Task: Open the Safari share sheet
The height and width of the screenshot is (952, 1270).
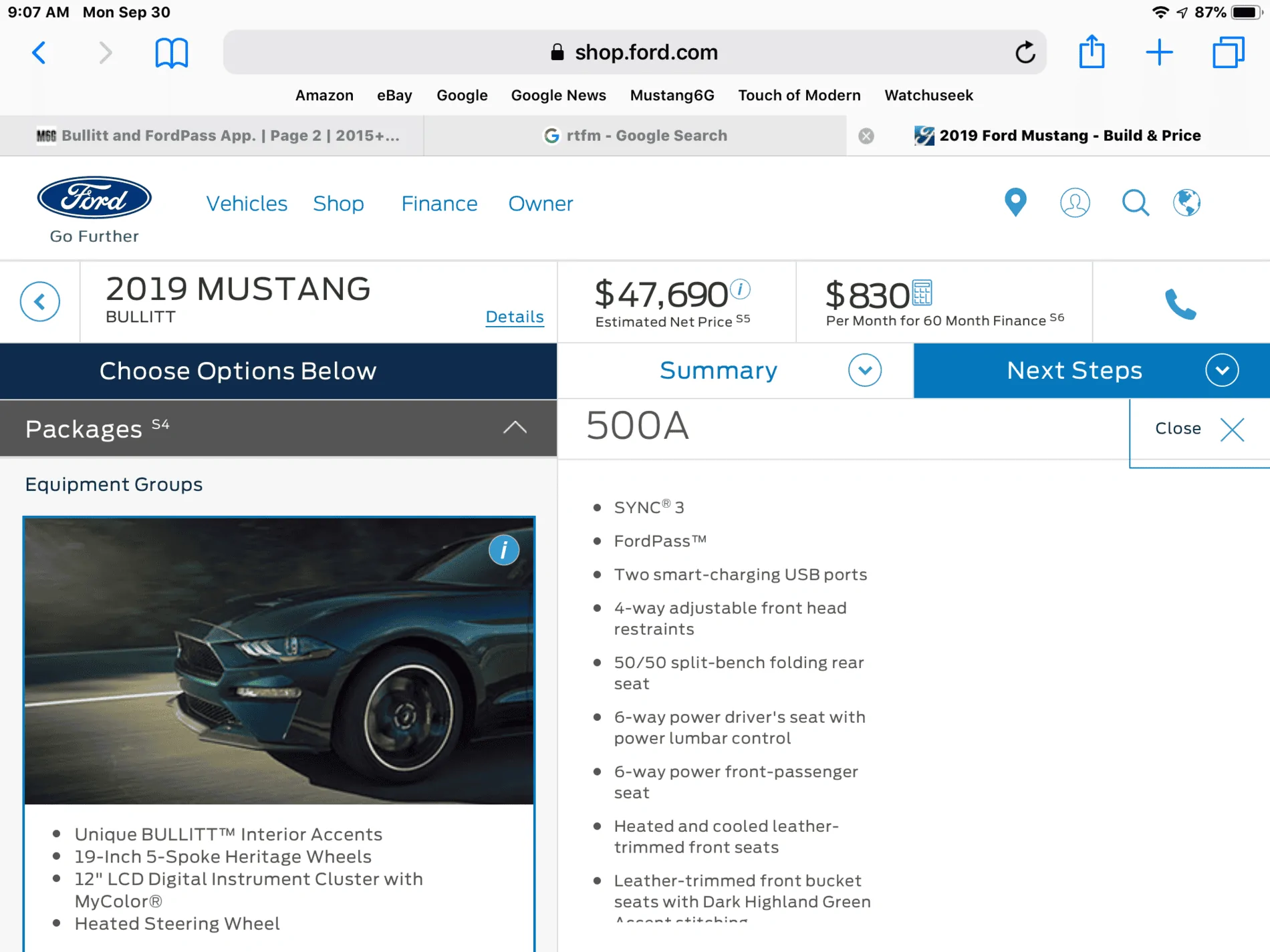Action: pos(1092,51)
